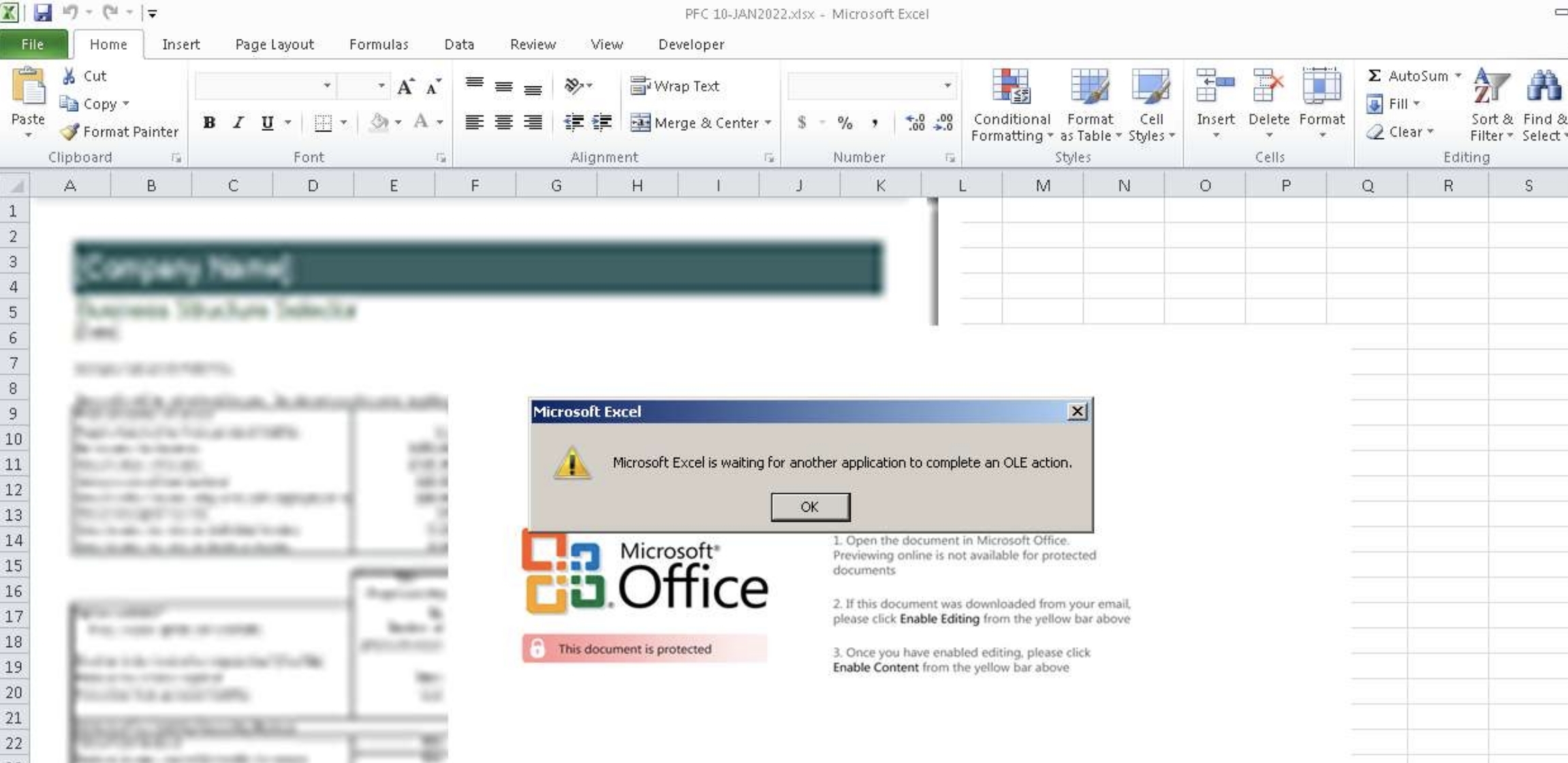This screenshot has width=1568, height=763.
Task: Open Merge & Center dropdown arrow
Action: (x=768, y=123)
